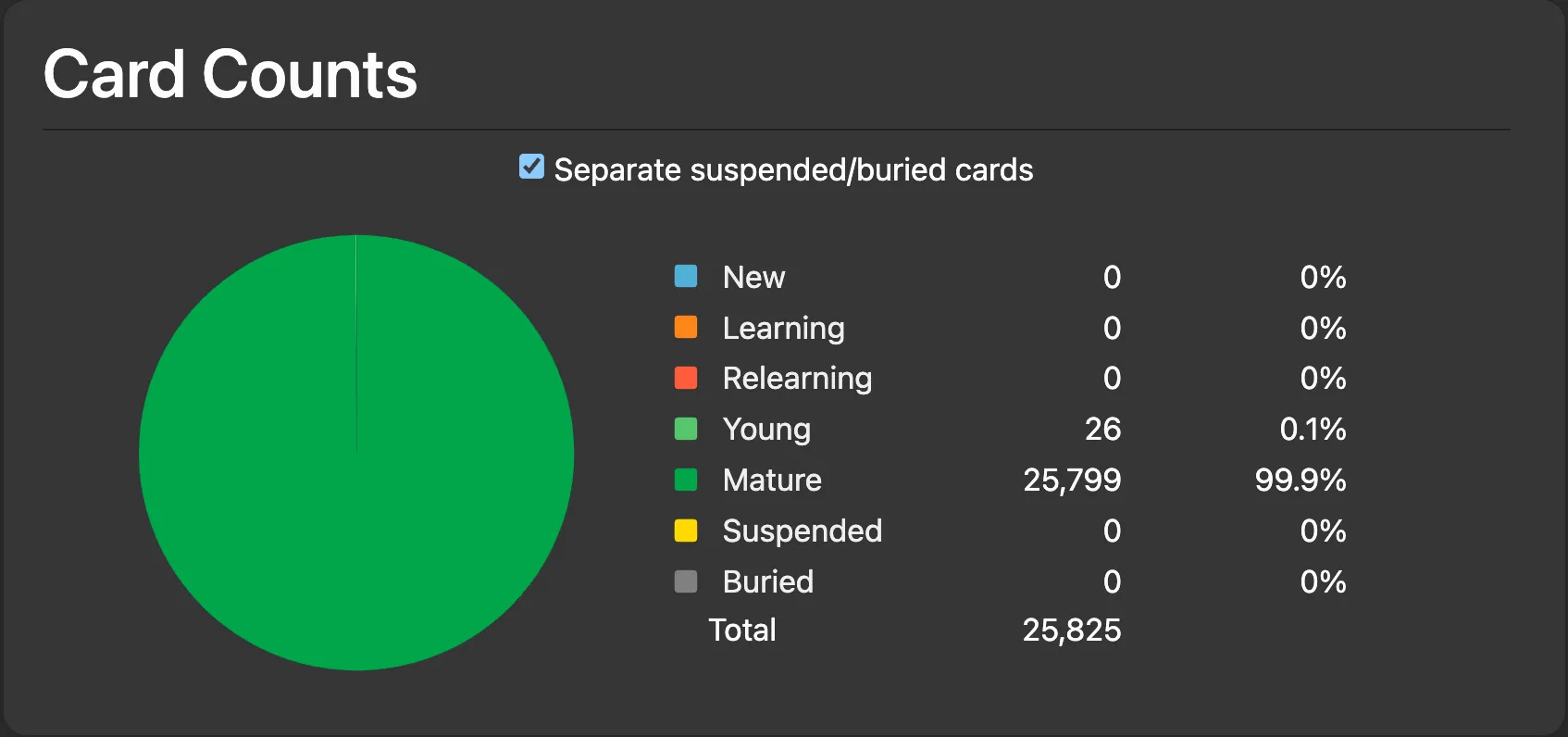Click the Separate suspended/buried cards label text
The height and width of the screenshot is (737, 1568).
[793, 170]
